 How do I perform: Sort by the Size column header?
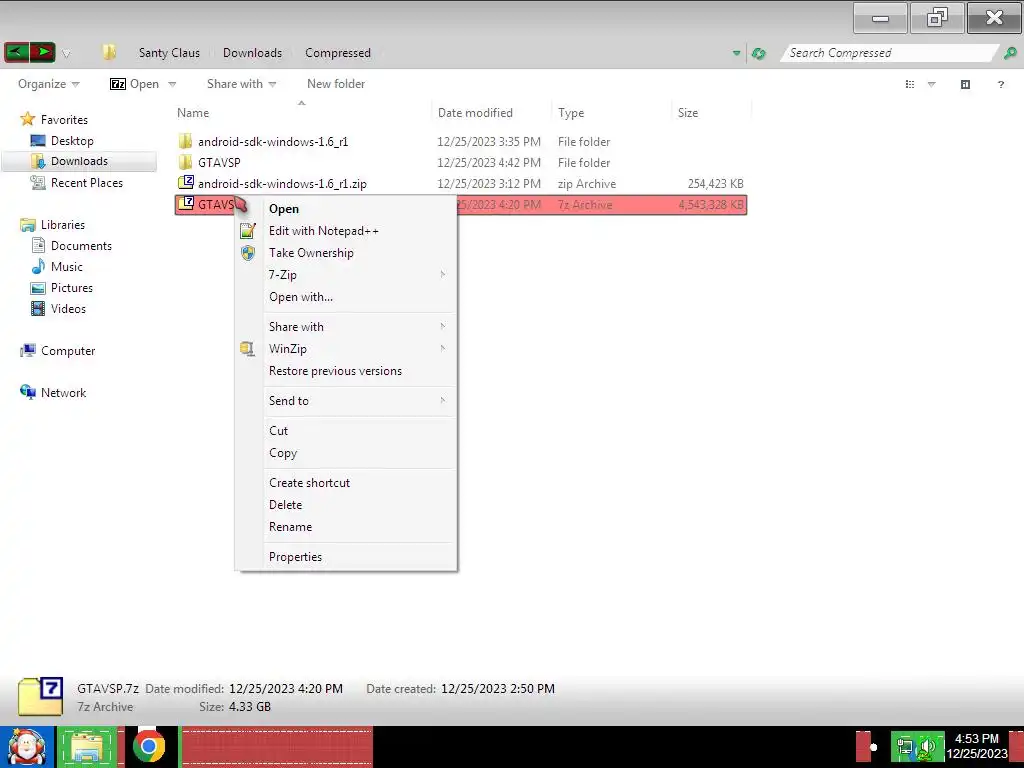688,112
